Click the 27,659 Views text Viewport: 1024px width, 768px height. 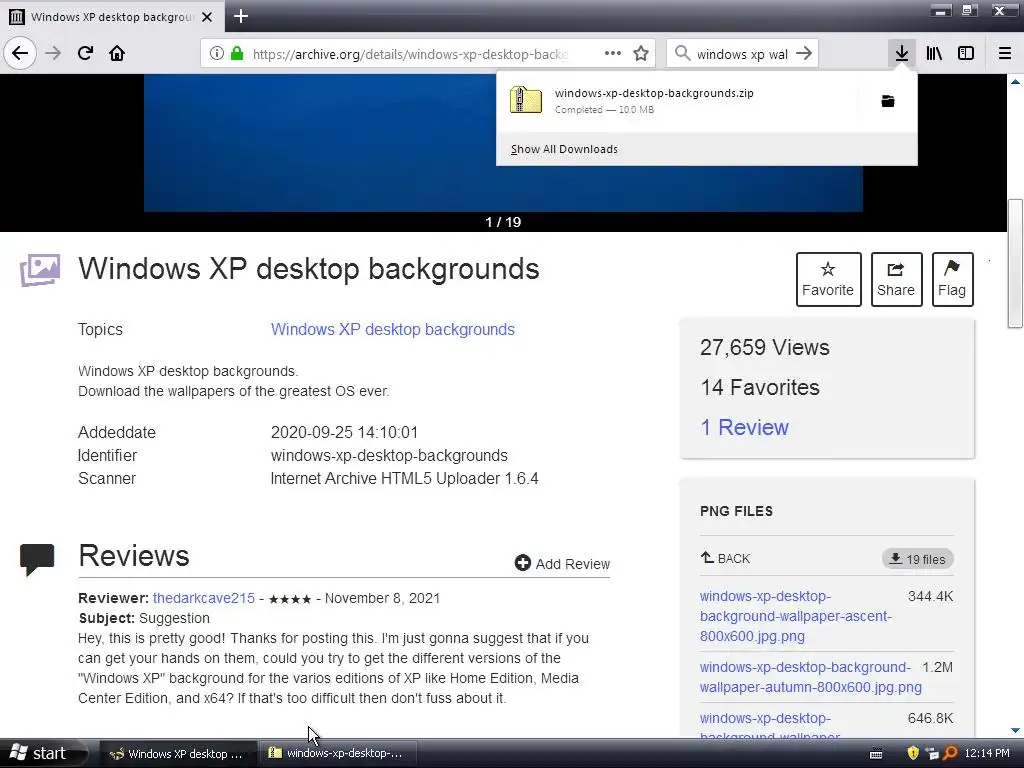pos(765,347)
